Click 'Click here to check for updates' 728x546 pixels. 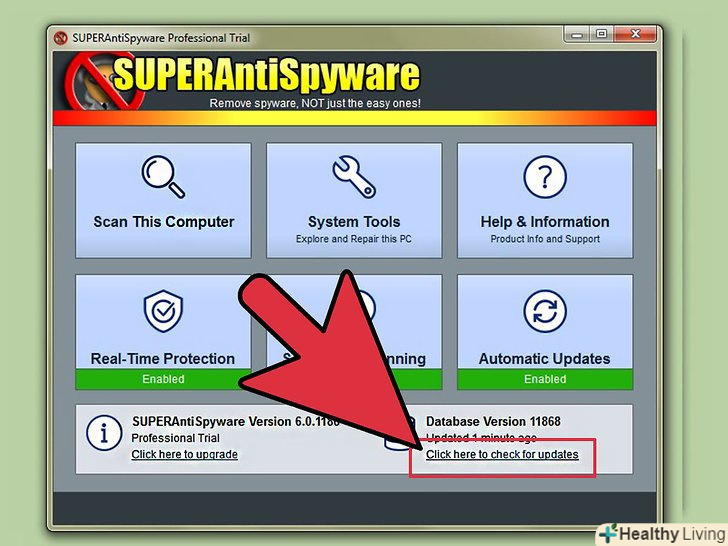coord(502,454)
